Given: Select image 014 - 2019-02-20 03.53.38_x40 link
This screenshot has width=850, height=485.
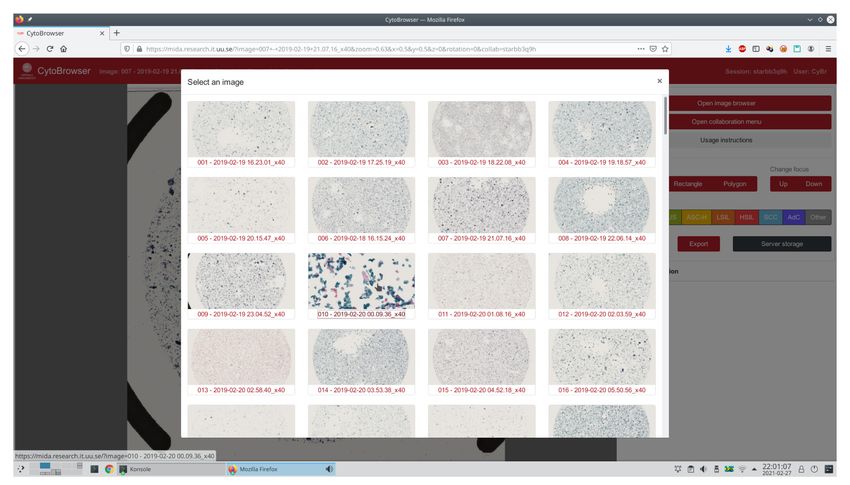Looking at the screenshot, I should click(362, 390).
